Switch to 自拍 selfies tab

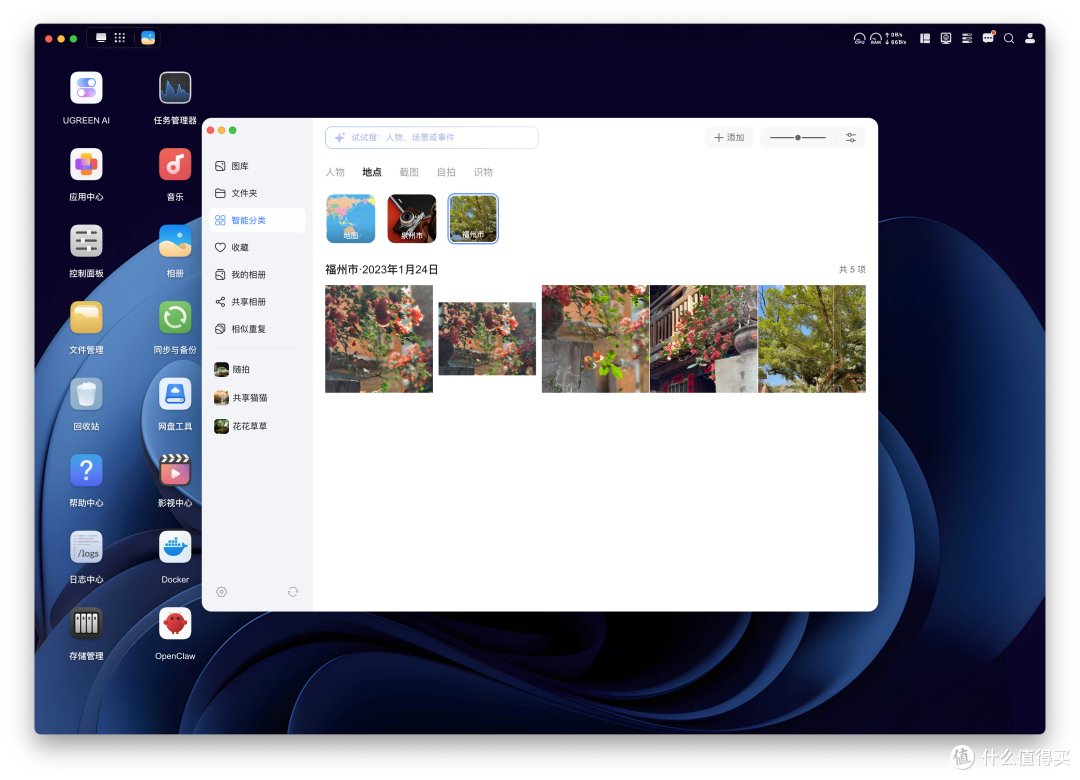446,172
